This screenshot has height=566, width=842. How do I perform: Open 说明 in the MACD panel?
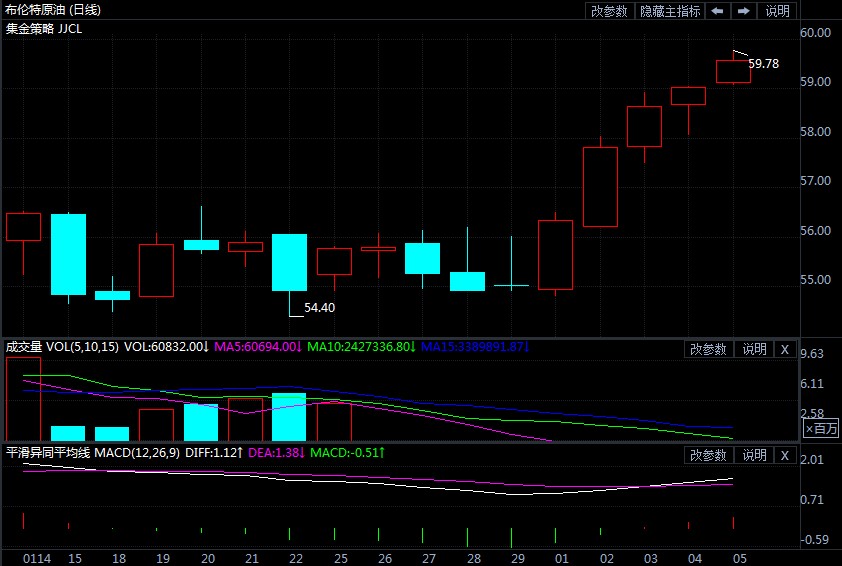754,455
